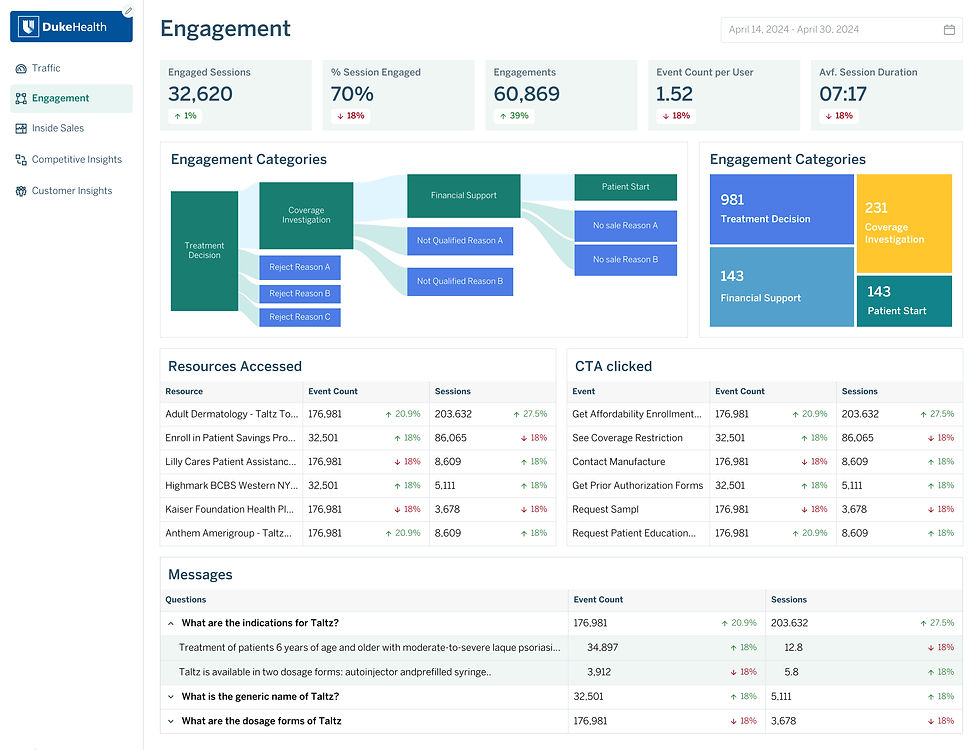Open Competitive Insights
Image resolution: width=979 pixels, height=750 pixels.
point(71,159)
